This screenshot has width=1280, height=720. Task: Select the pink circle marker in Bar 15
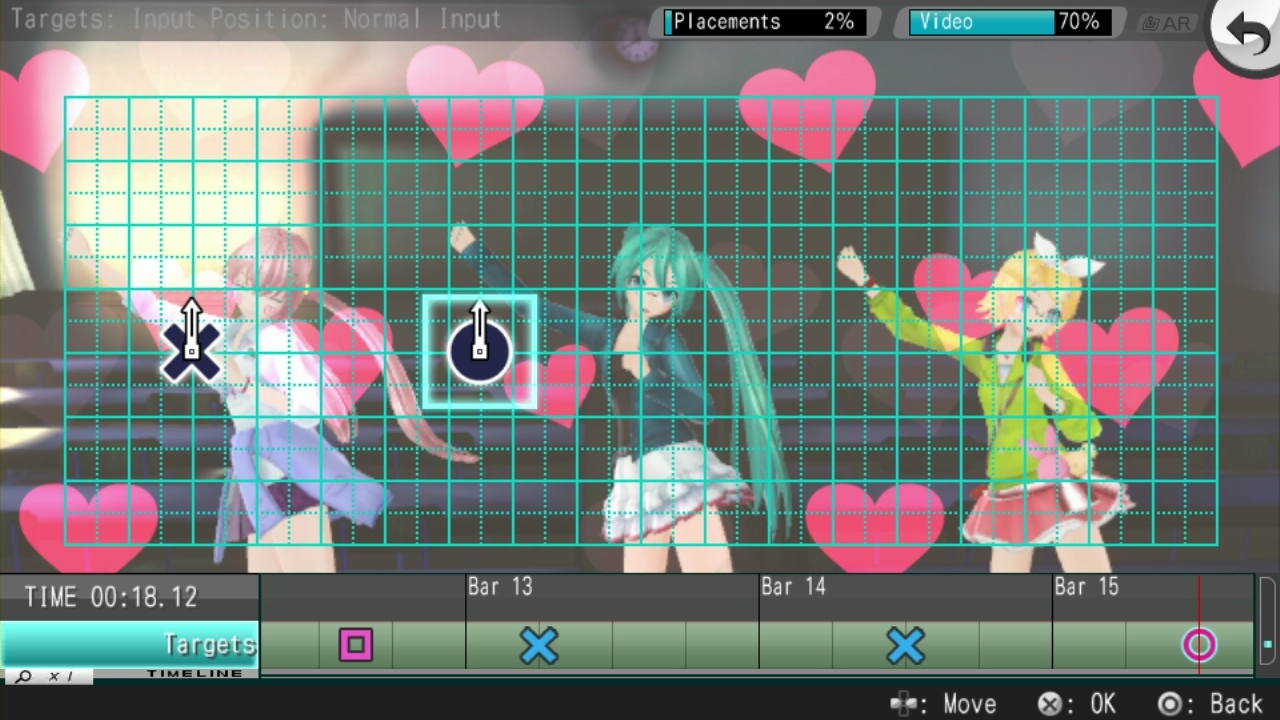tap(1199, 646)
